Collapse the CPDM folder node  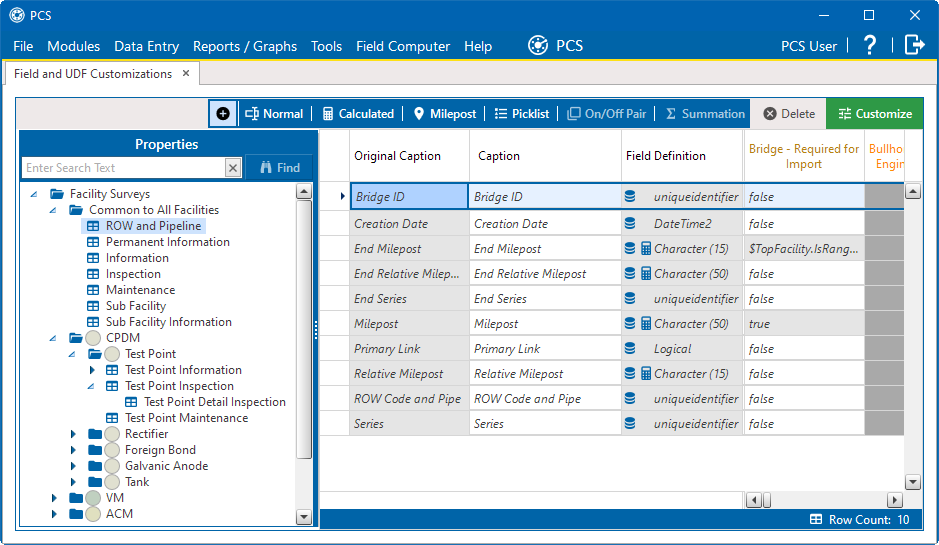53,338
